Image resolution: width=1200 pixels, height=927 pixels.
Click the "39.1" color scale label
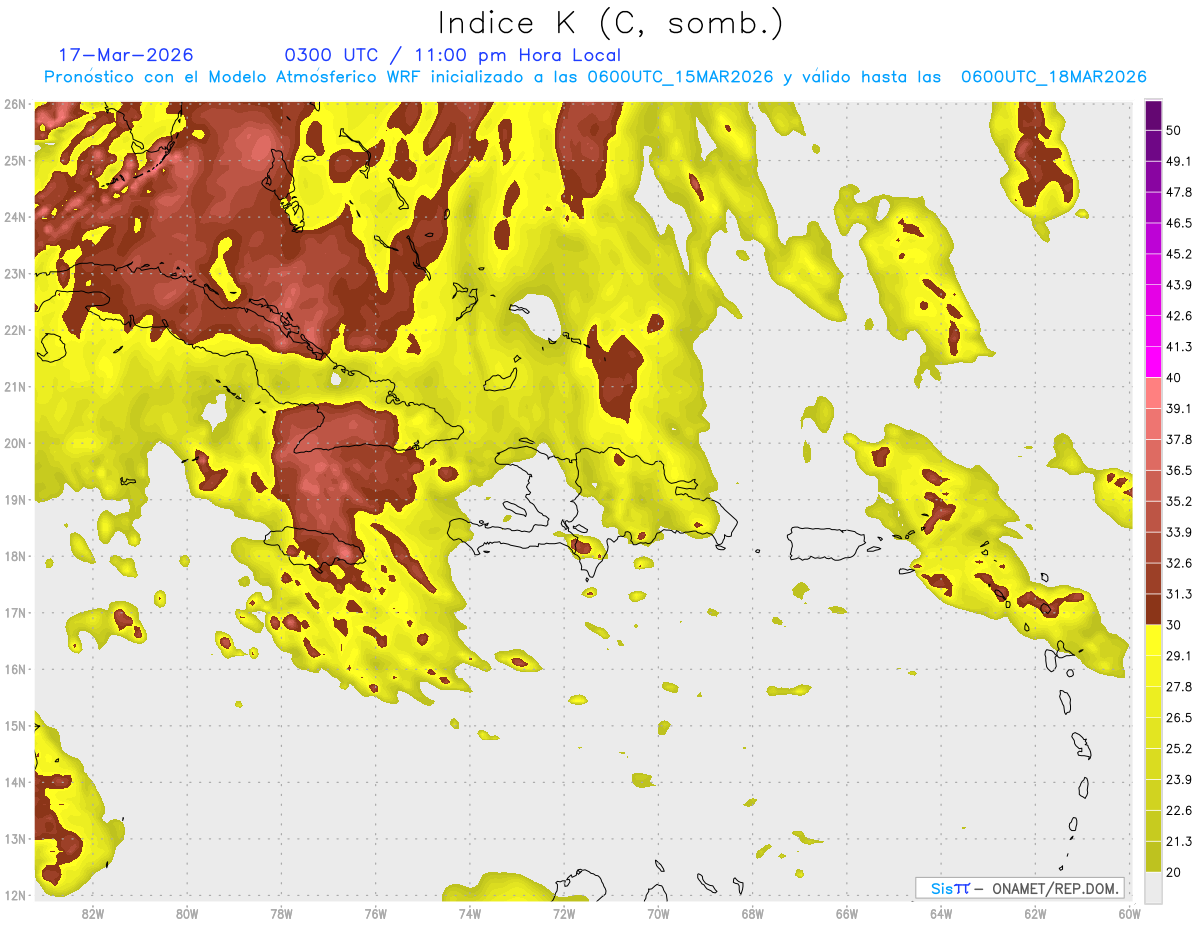(x=1179, y=408)
